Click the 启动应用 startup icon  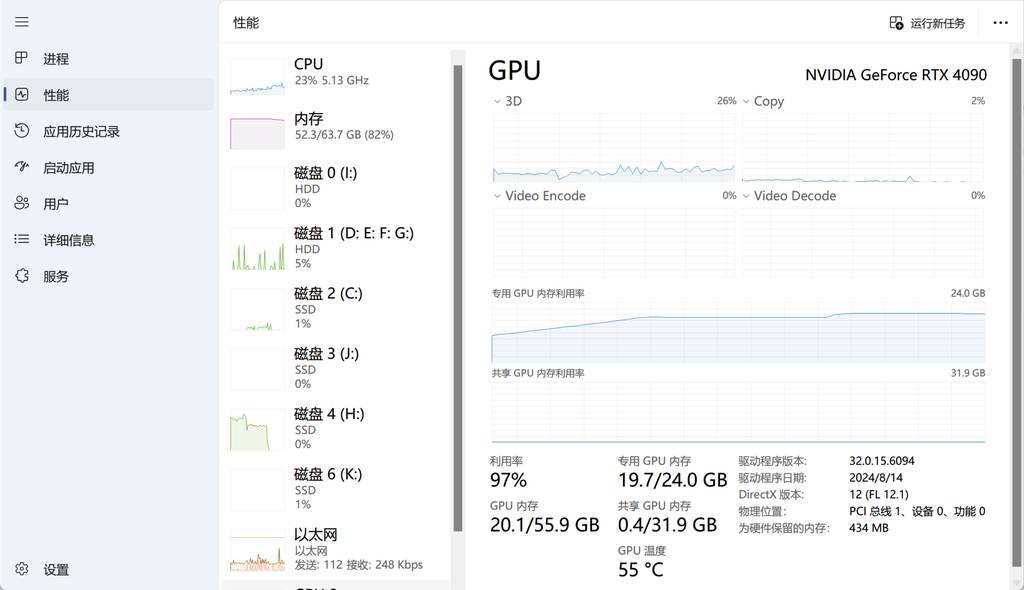pyautogui.click(x=22, y=167)
